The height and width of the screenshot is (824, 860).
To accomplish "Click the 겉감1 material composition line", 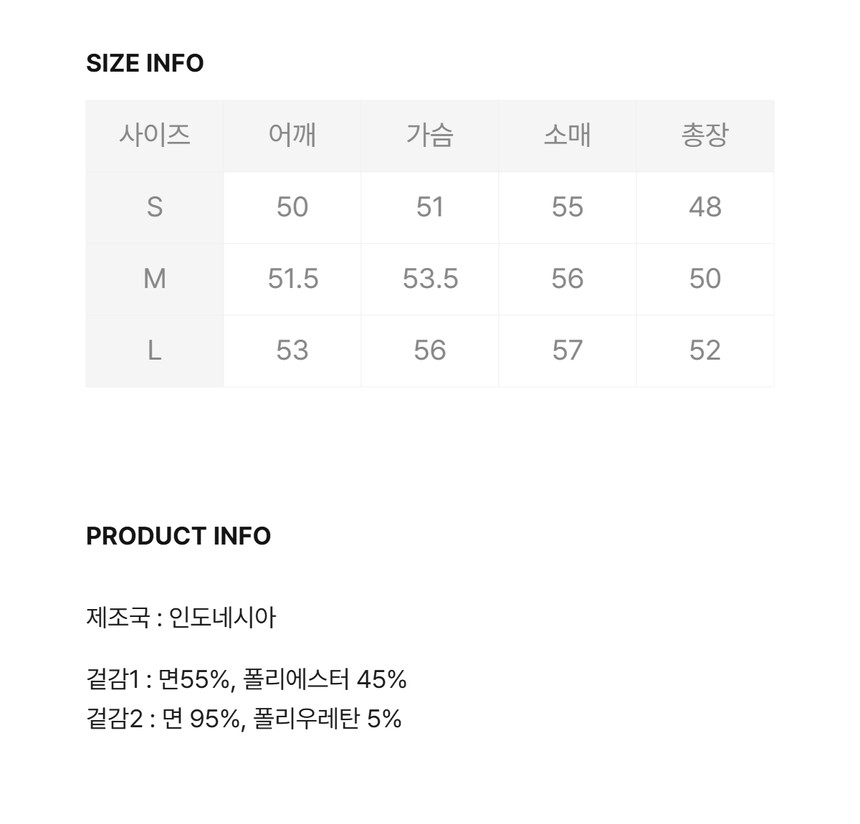I will (246, 680).
